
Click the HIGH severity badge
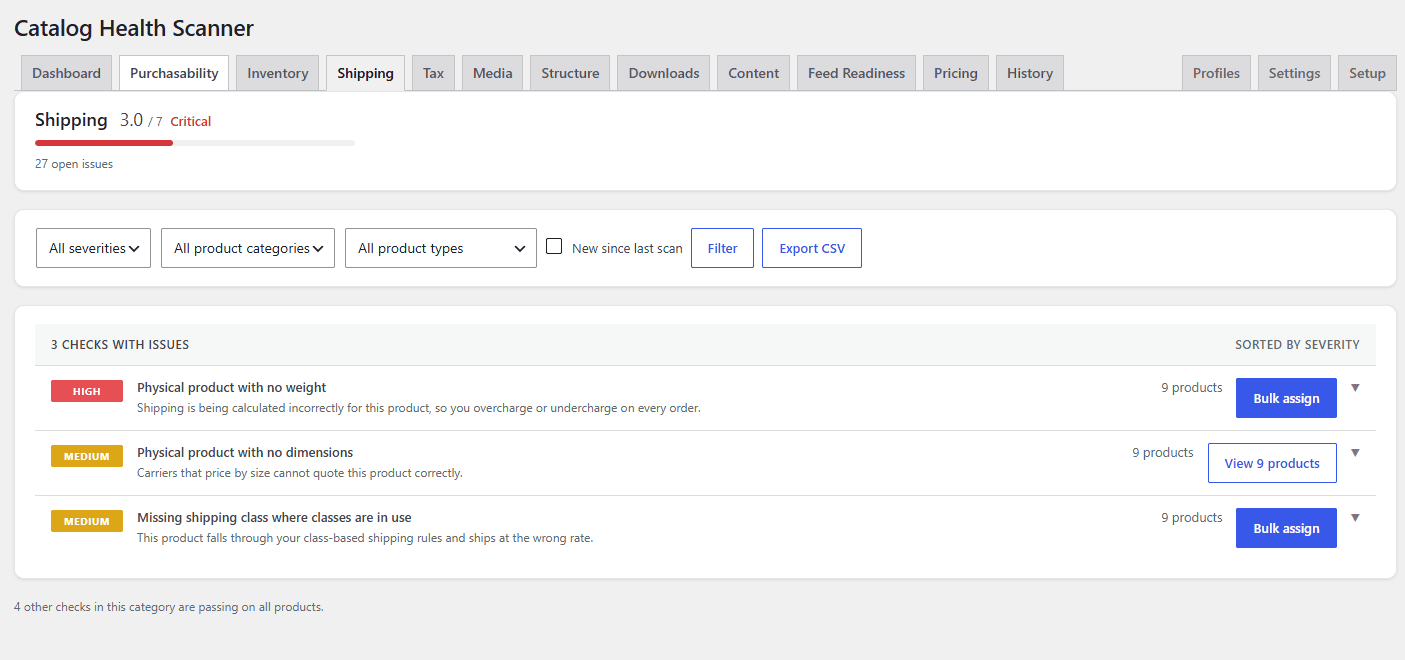(87, 391)
